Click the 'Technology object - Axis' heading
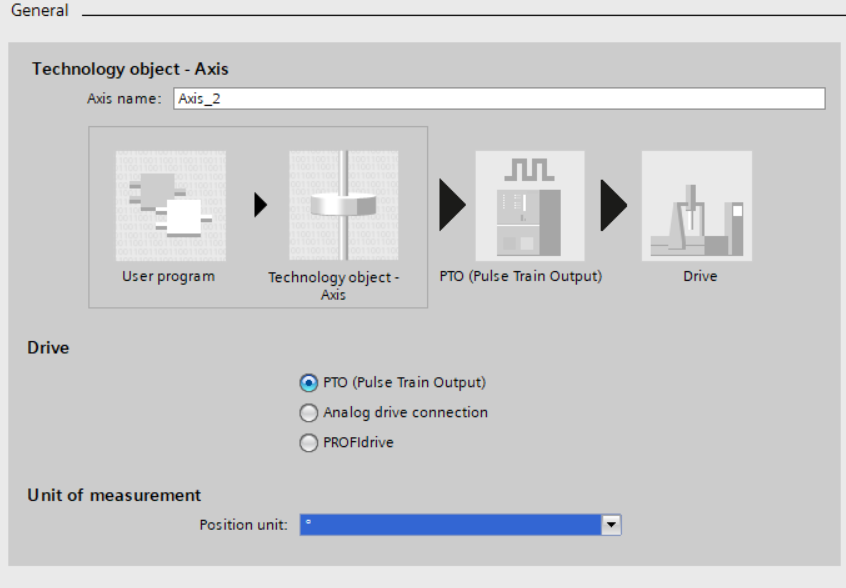 (x=130, y=69)
